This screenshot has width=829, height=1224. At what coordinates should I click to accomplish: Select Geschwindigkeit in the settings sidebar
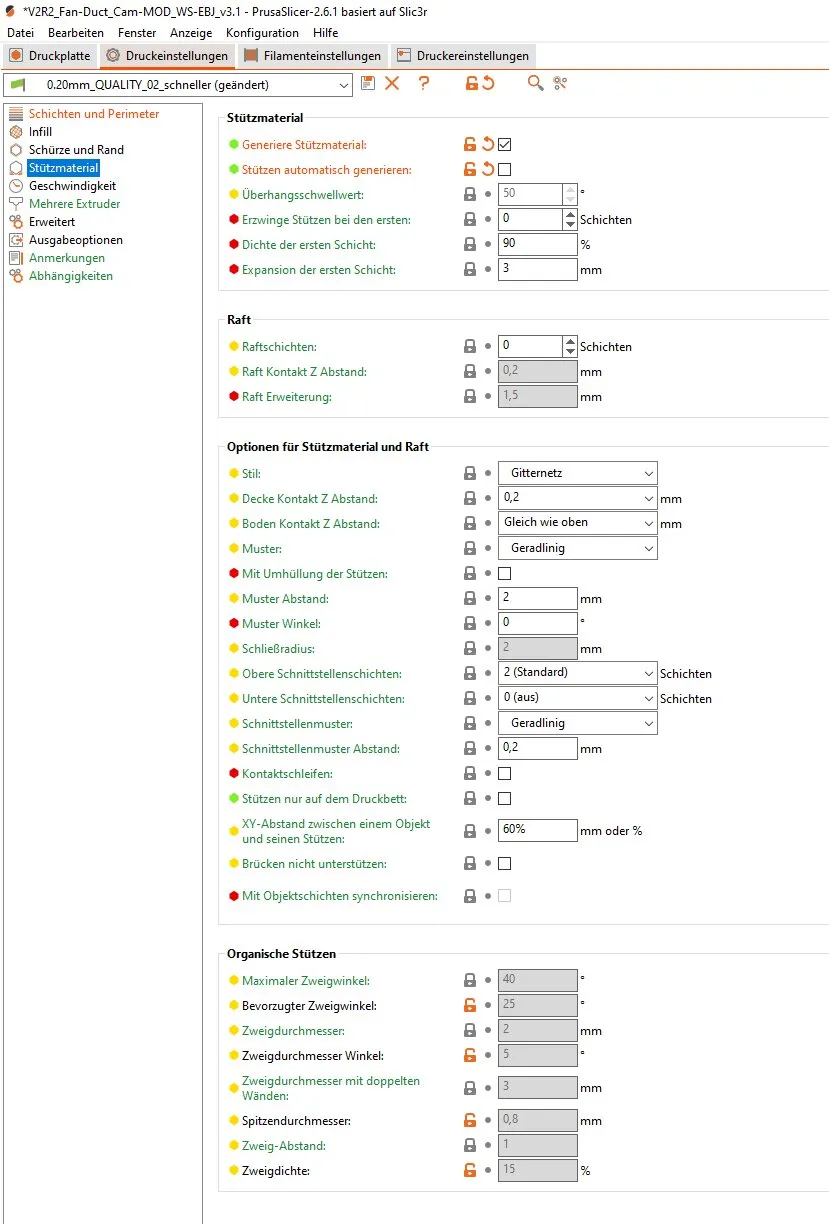pyautogui.click(x=72, y=186)
